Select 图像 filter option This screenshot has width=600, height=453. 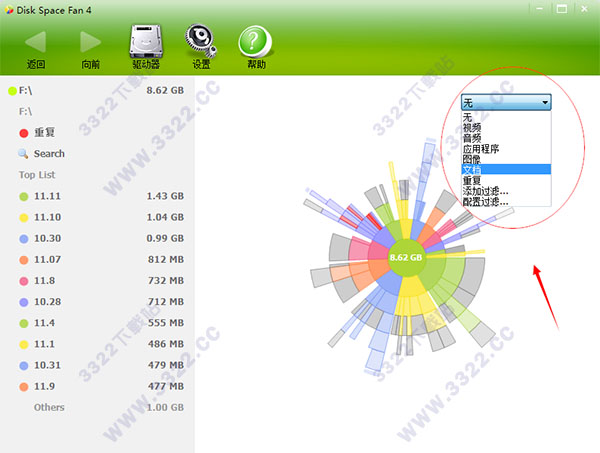coord(506,159)
